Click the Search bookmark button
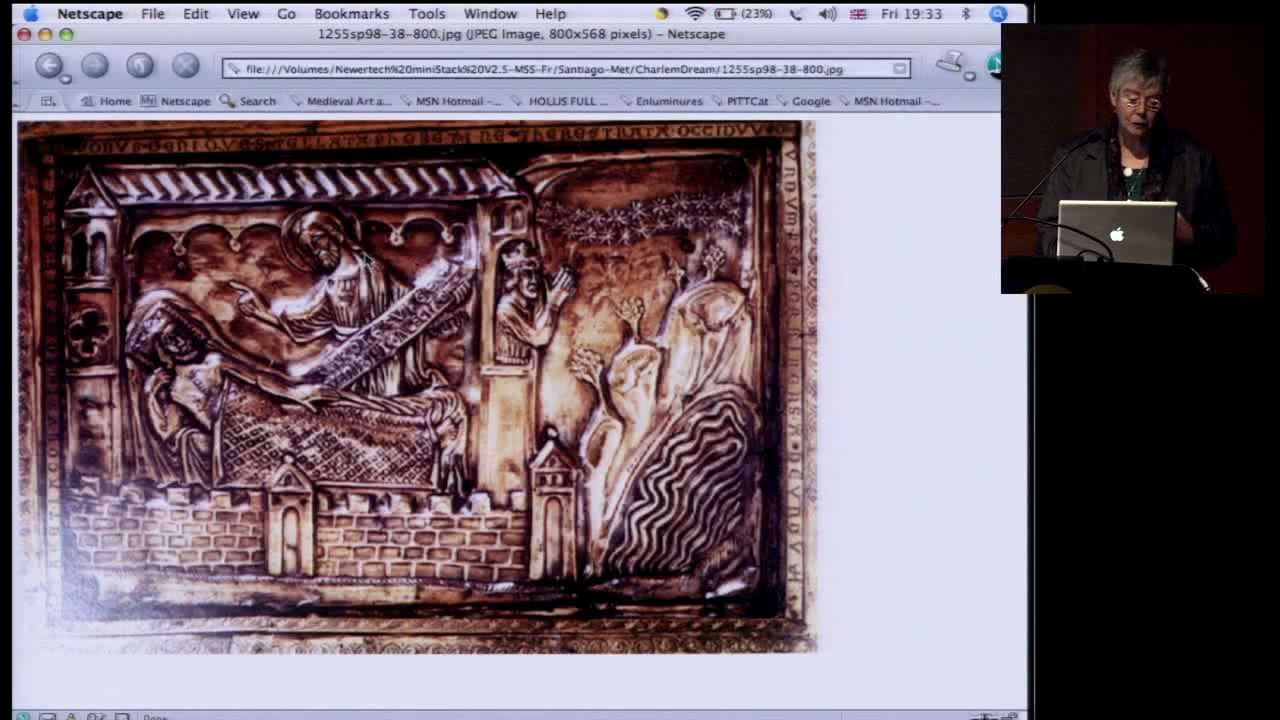Screen dimensions: 1280x720 click(248, 101)
